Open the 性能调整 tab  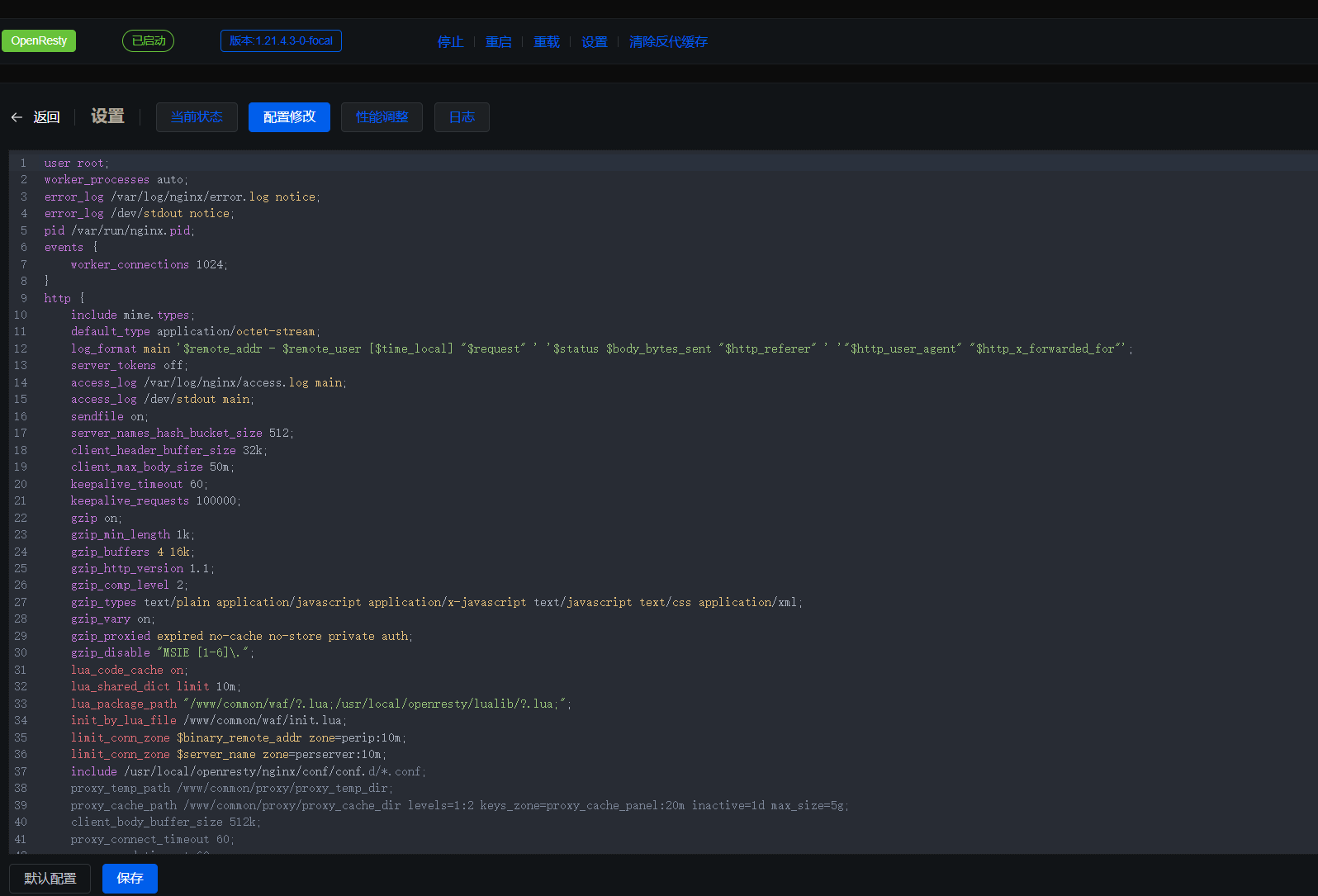coord(382,117)
